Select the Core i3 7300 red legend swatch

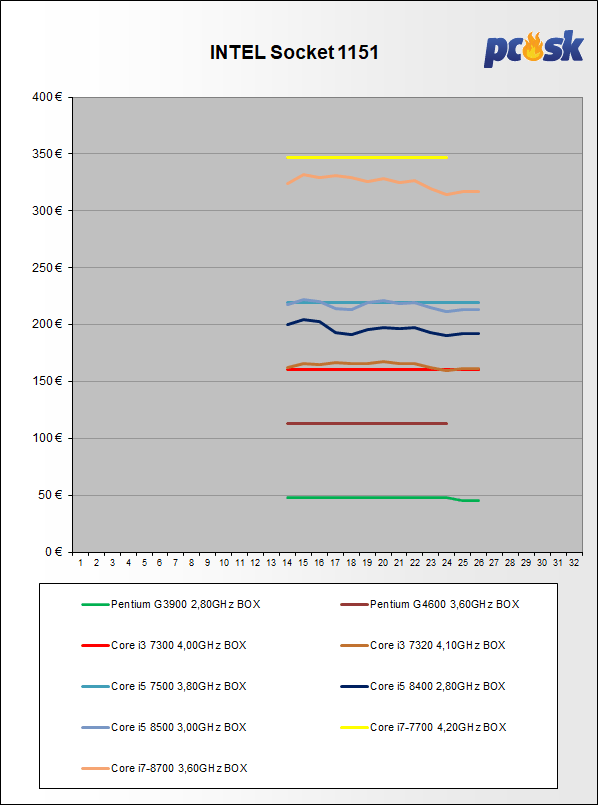[95, 645]
